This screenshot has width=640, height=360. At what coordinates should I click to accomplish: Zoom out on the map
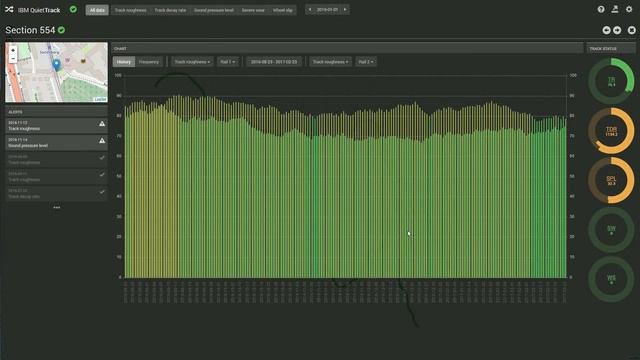(x=13, y=59)
